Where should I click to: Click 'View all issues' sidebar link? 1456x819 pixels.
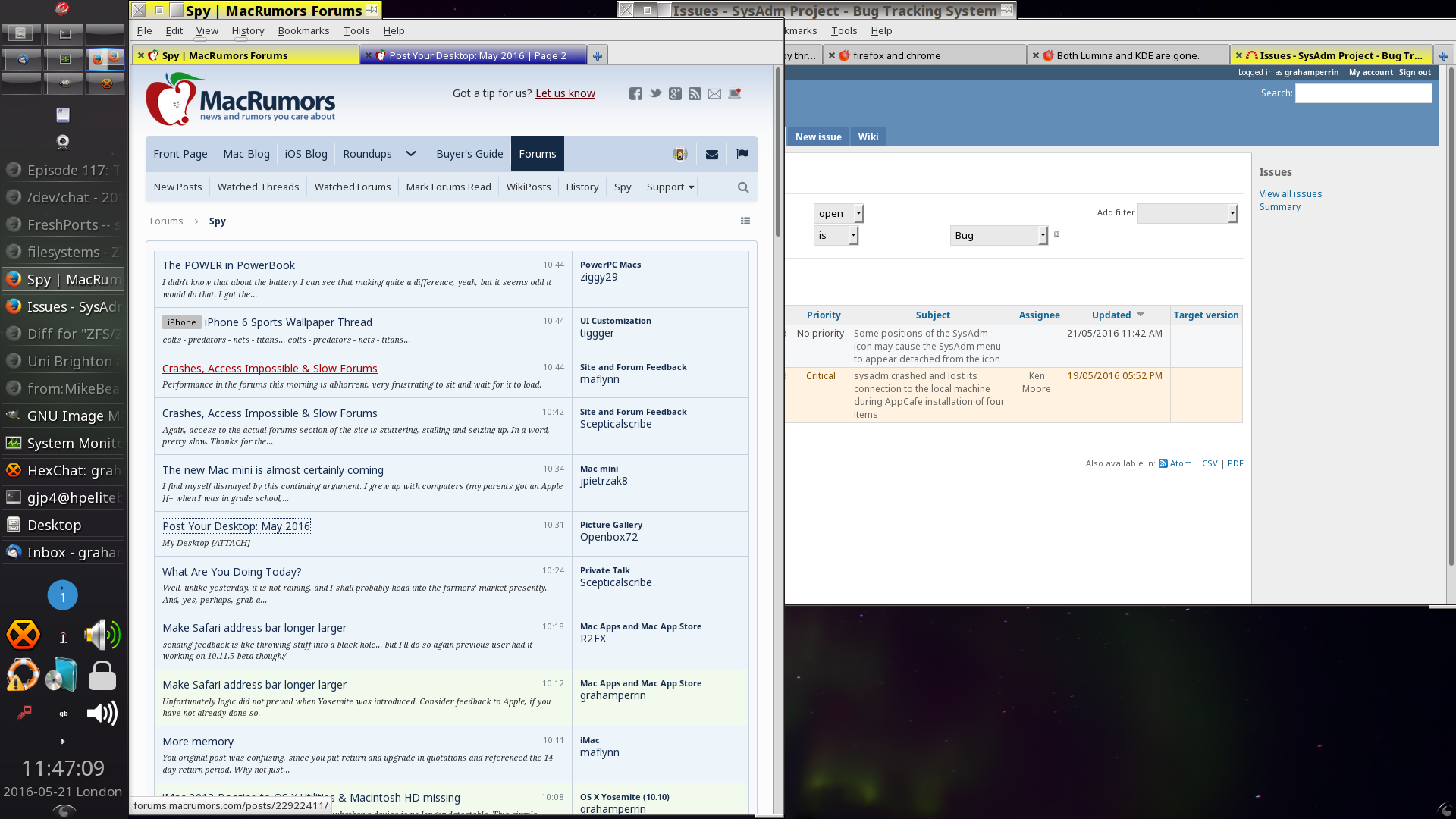(x=1291, y=194)
